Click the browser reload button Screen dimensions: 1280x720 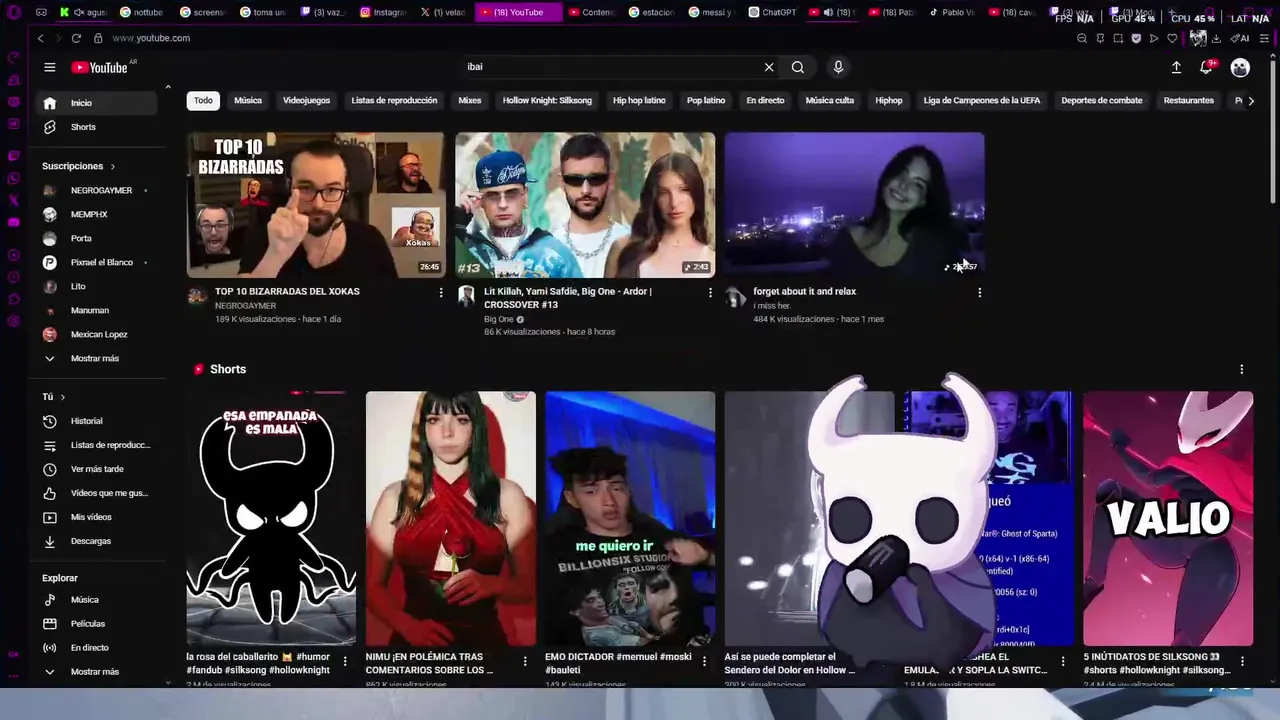pyautogui.click(x=76, y=38)
